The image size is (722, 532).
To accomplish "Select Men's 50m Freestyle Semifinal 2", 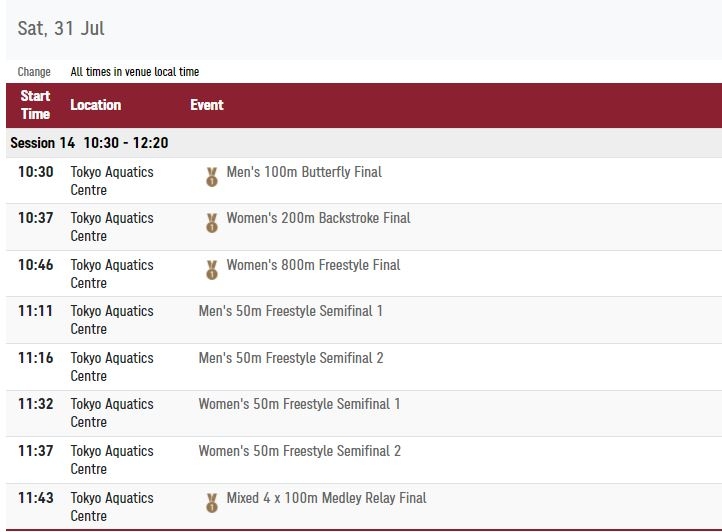I will click(291, 358).
